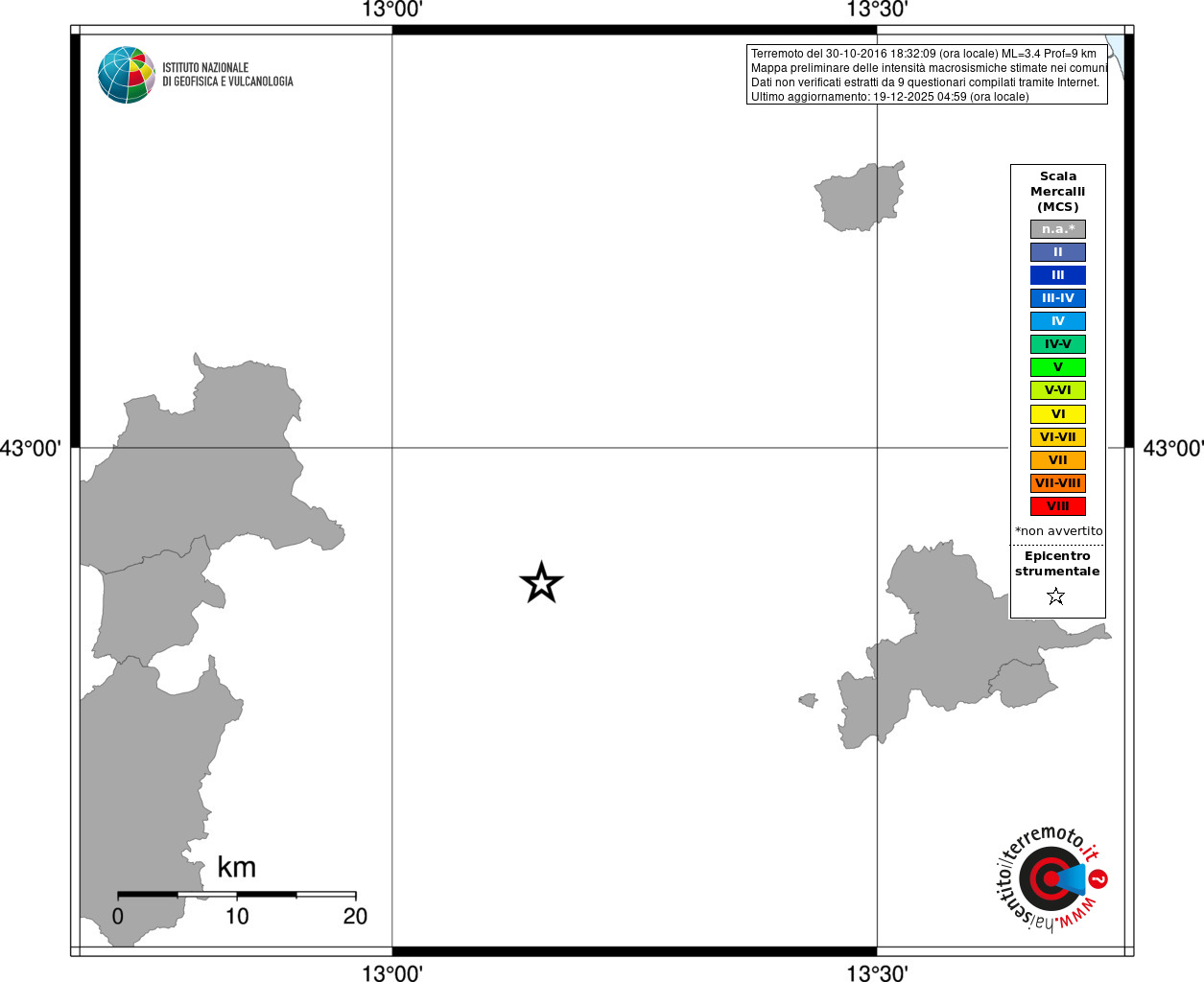Image resolution: width=1204 pixels, height=982 pixels.
Task: Click the '20' scale bar value
Action: [355, 917]
